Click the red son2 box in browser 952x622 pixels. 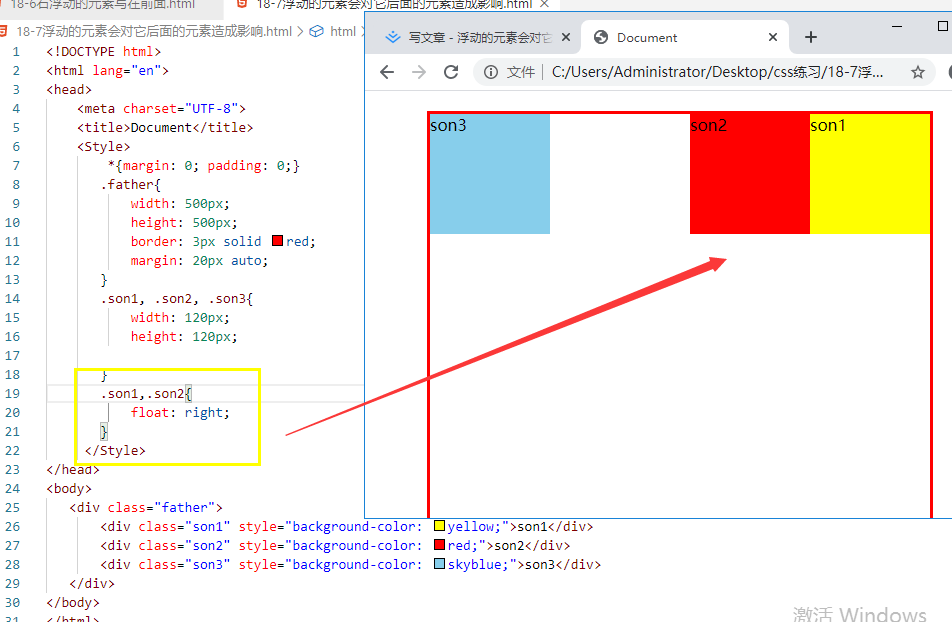tap(750, 174)
